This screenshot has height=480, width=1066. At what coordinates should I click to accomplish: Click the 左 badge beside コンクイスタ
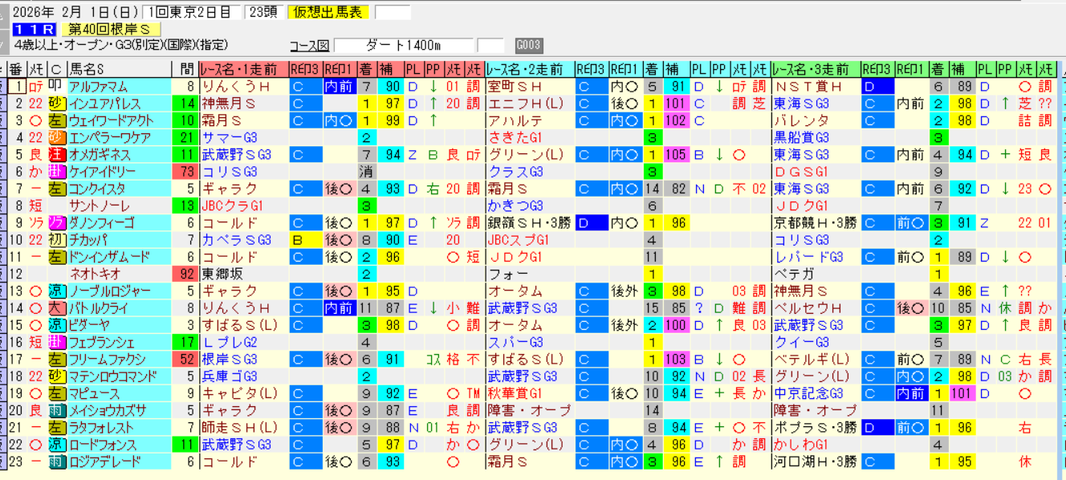coord(56,188)
